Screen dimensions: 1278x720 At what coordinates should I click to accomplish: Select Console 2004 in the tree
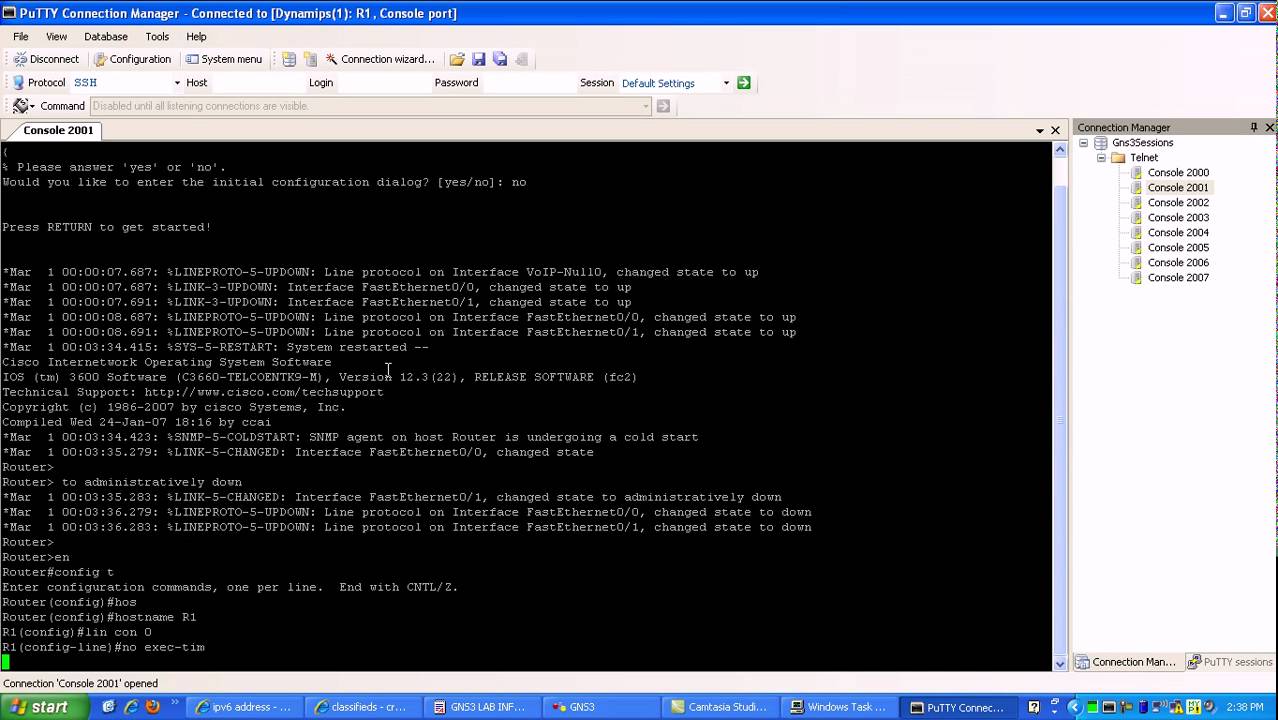click(x=1178, y=233)
